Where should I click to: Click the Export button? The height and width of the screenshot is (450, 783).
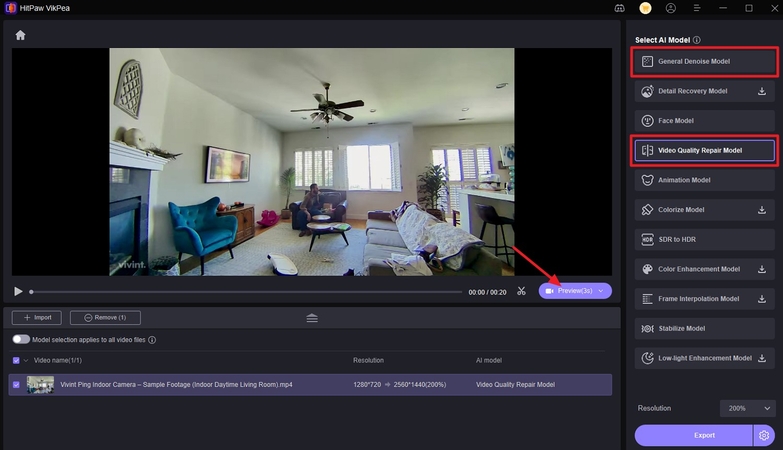[694, 436]
